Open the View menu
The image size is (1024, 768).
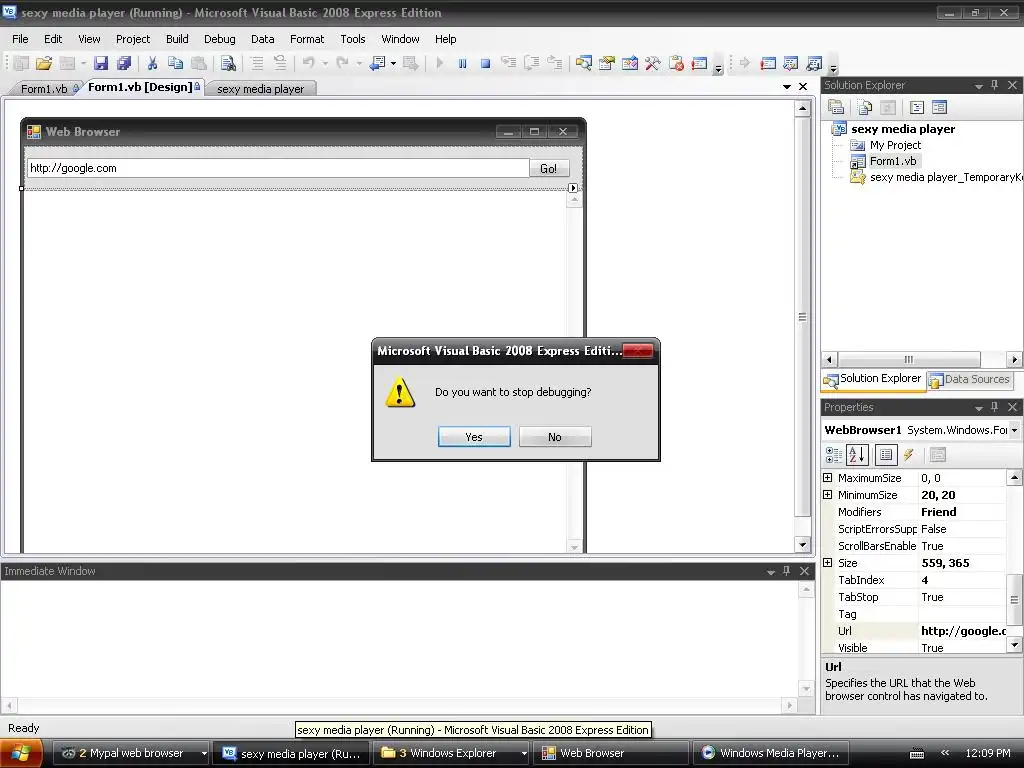coord(89,39)
